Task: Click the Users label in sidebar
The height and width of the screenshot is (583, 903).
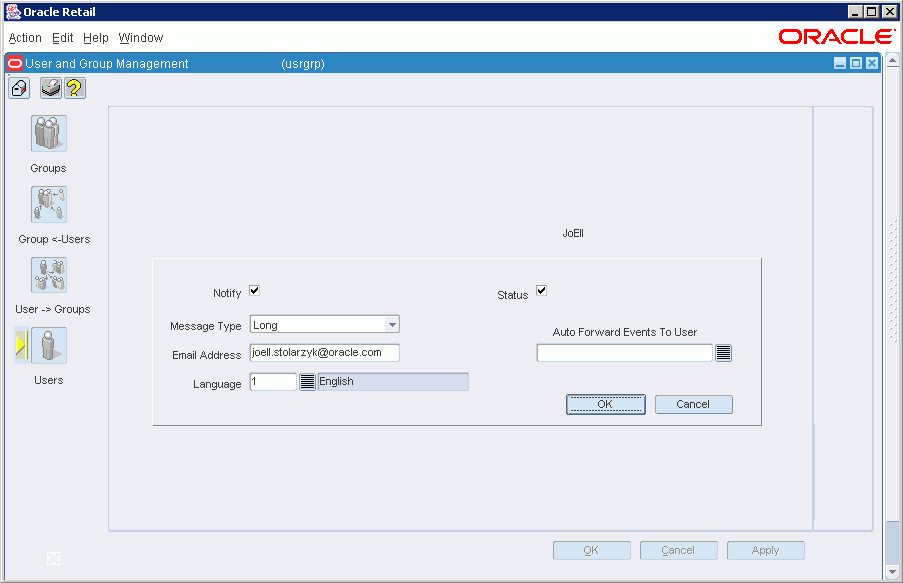Action: pyautogui.click(x=48, y=380)
